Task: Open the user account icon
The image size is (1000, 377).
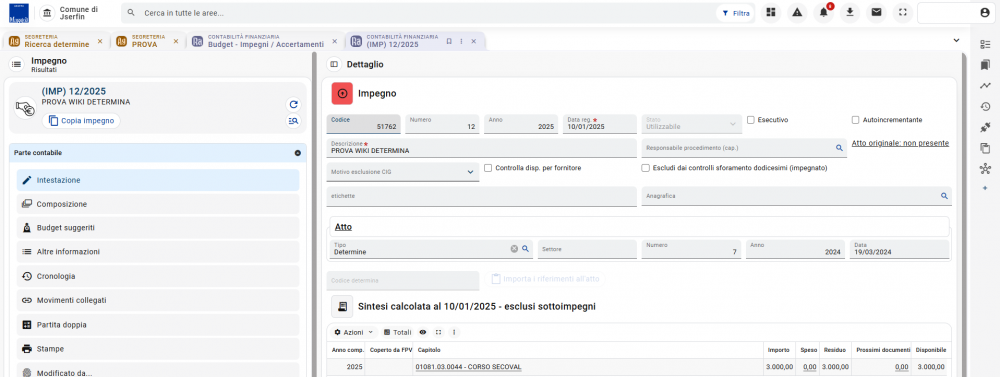Action: [x=985, y=13]
